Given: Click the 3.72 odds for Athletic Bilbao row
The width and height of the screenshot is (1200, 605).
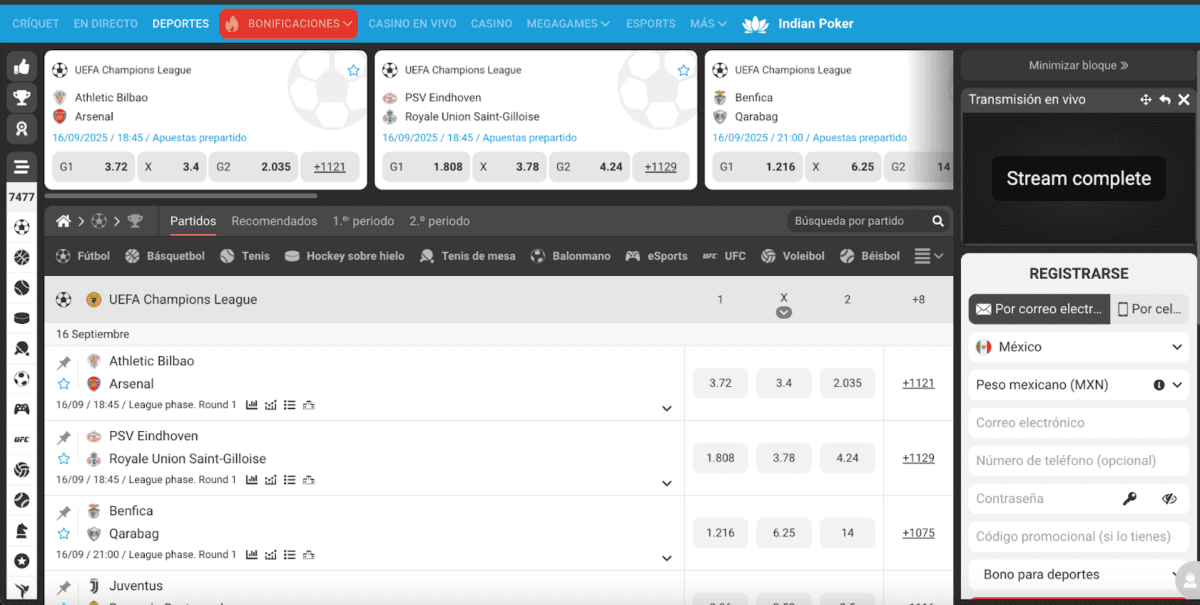Looking at the screenshot, I should (720, 383).
